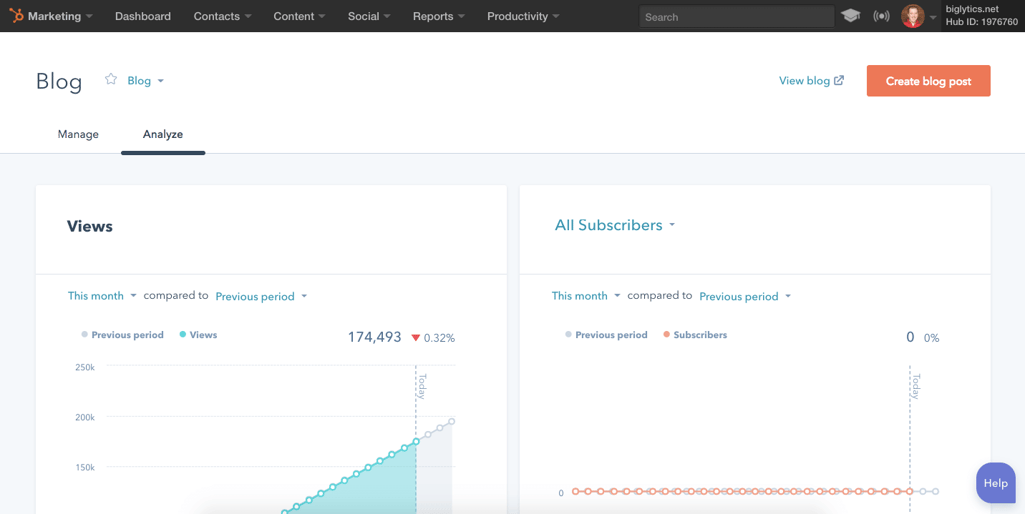Click the external link icon beside View blog
The image size is (1025, 514).
[839, 80]
